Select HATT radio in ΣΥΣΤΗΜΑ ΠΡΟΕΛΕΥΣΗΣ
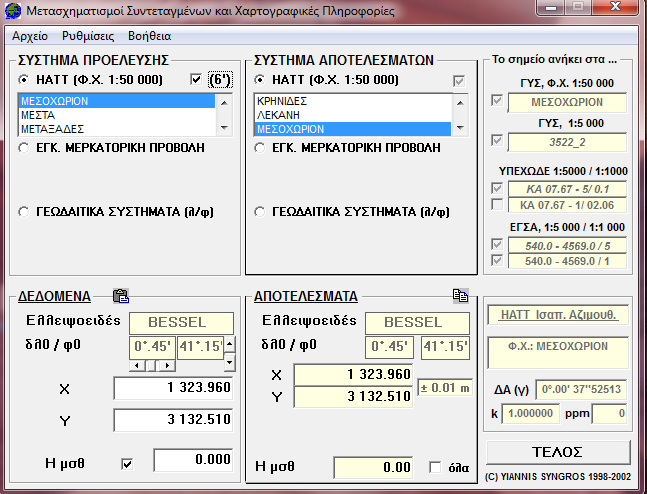 point(24,80)
